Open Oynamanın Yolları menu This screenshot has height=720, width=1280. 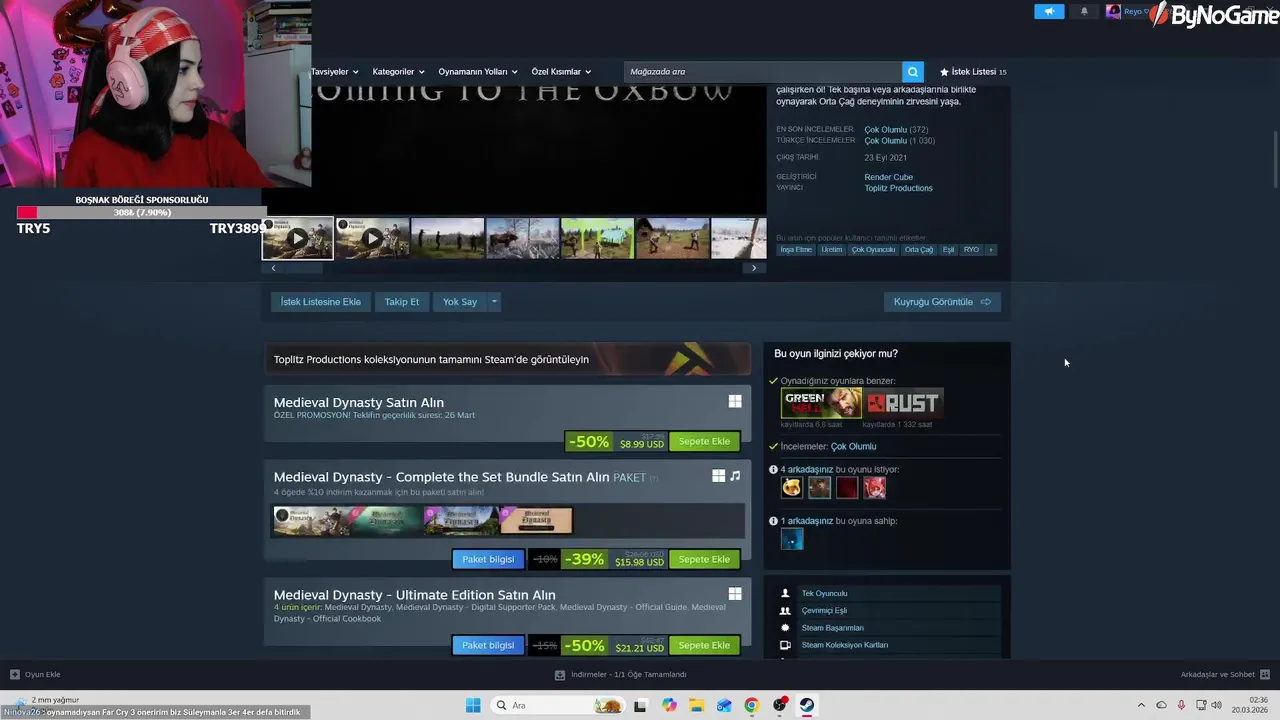(x=477, y=72)
